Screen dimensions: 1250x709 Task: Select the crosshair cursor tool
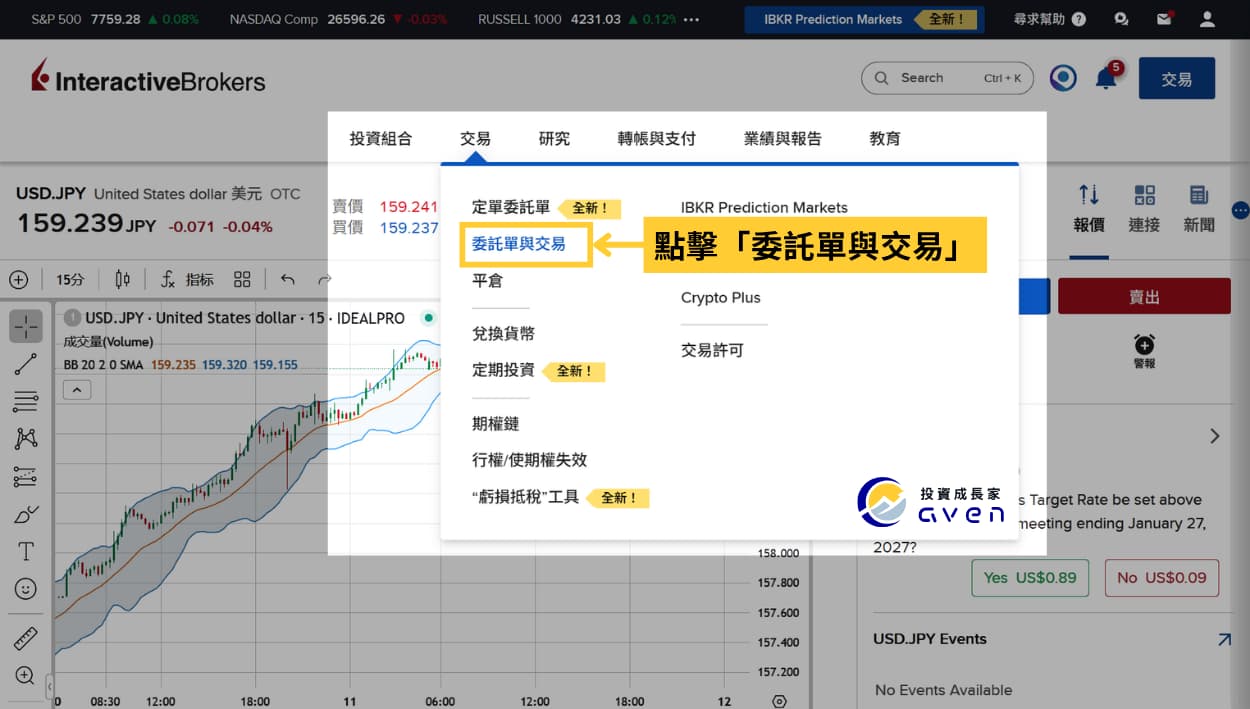click(26, 326)
